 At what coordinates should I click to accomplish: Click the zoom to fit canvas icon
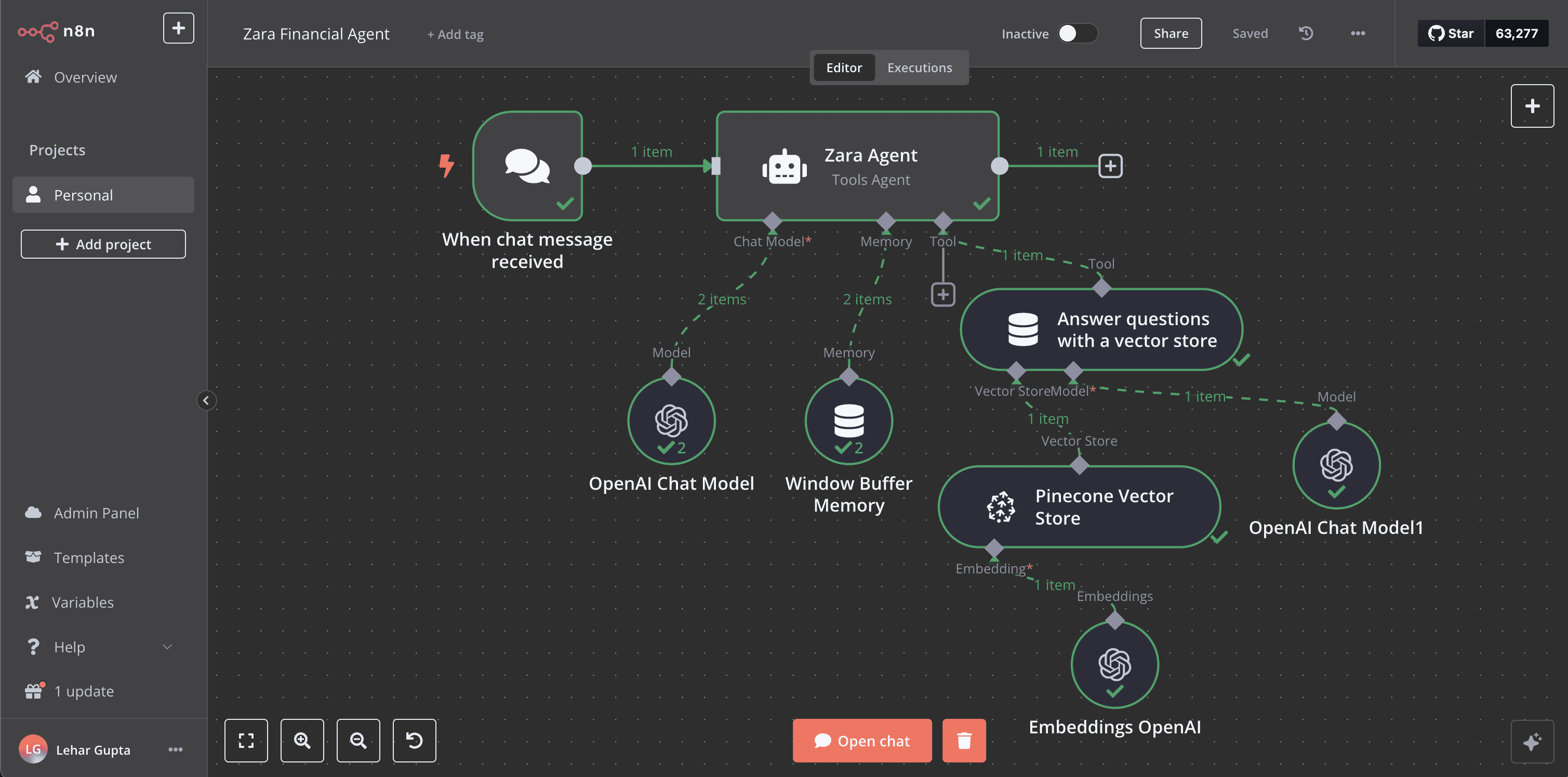[246, 740]
